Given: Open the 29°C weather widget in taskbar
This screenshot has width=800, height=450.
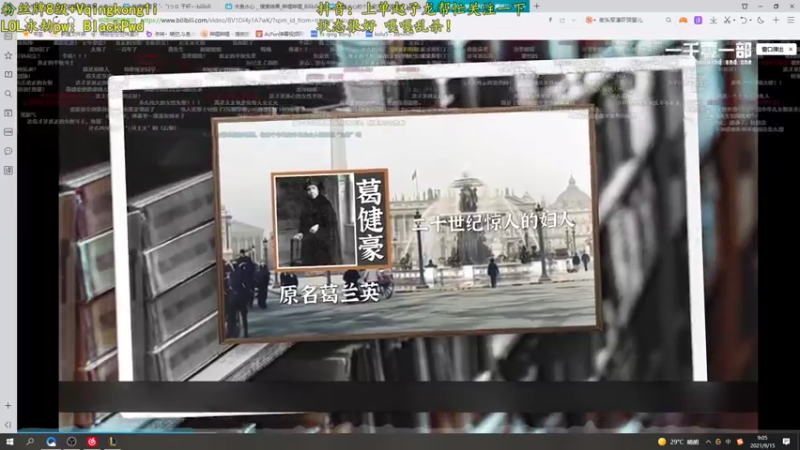Looking at the screenshot, I should (x=678, y=442).
